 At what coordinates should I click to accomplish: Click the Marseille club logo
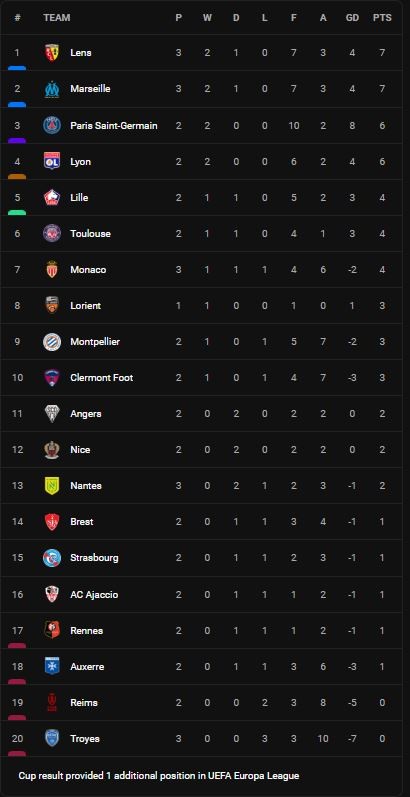click(x=52, y=89)
